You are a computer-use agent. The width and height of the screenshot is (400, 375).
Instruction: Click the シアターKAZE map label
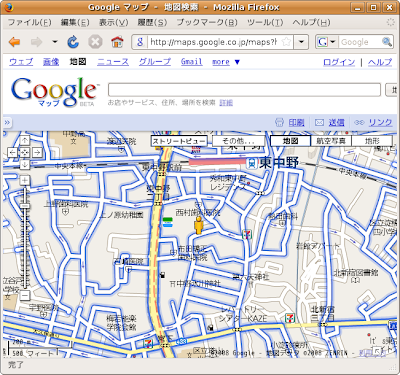(243, 319)
